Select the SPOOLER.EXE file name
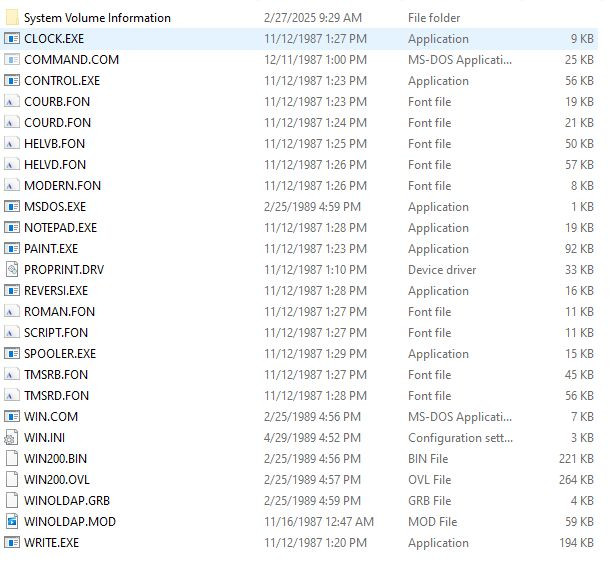 pyautogui.click(x=60, y=354)
